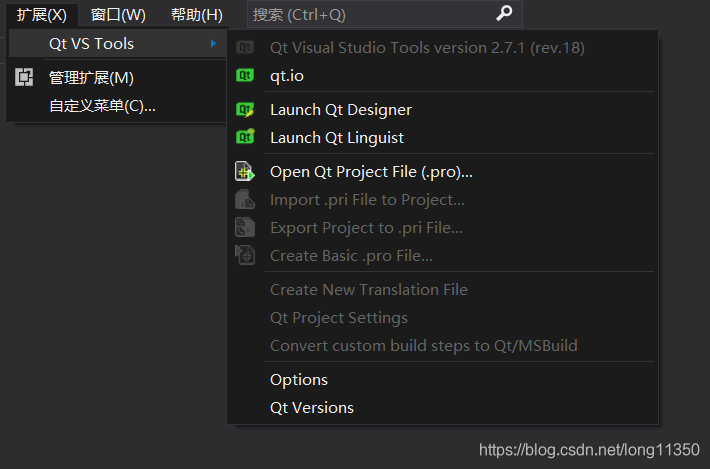Click the search magnifier icon
Viewport: 710px width, 469px height.
click(x=504, y=13)
